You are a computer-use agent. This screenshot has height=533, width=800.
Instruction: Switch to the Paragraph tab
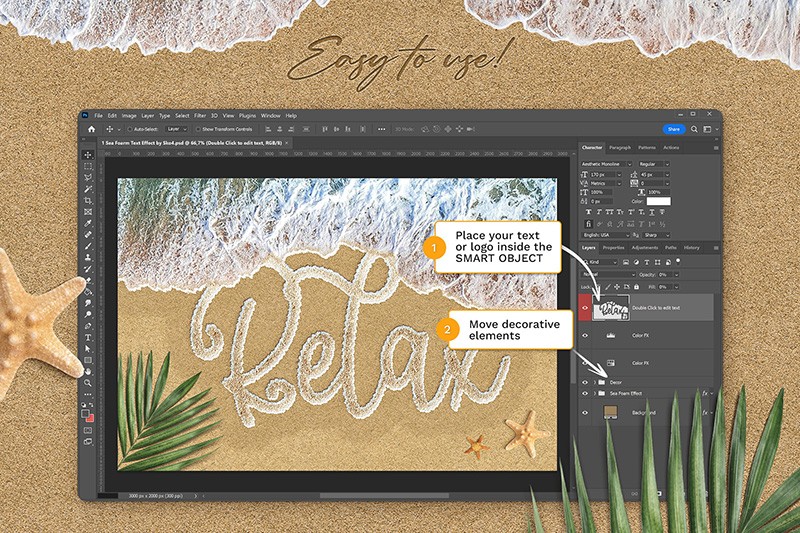(x=620, y=148)
